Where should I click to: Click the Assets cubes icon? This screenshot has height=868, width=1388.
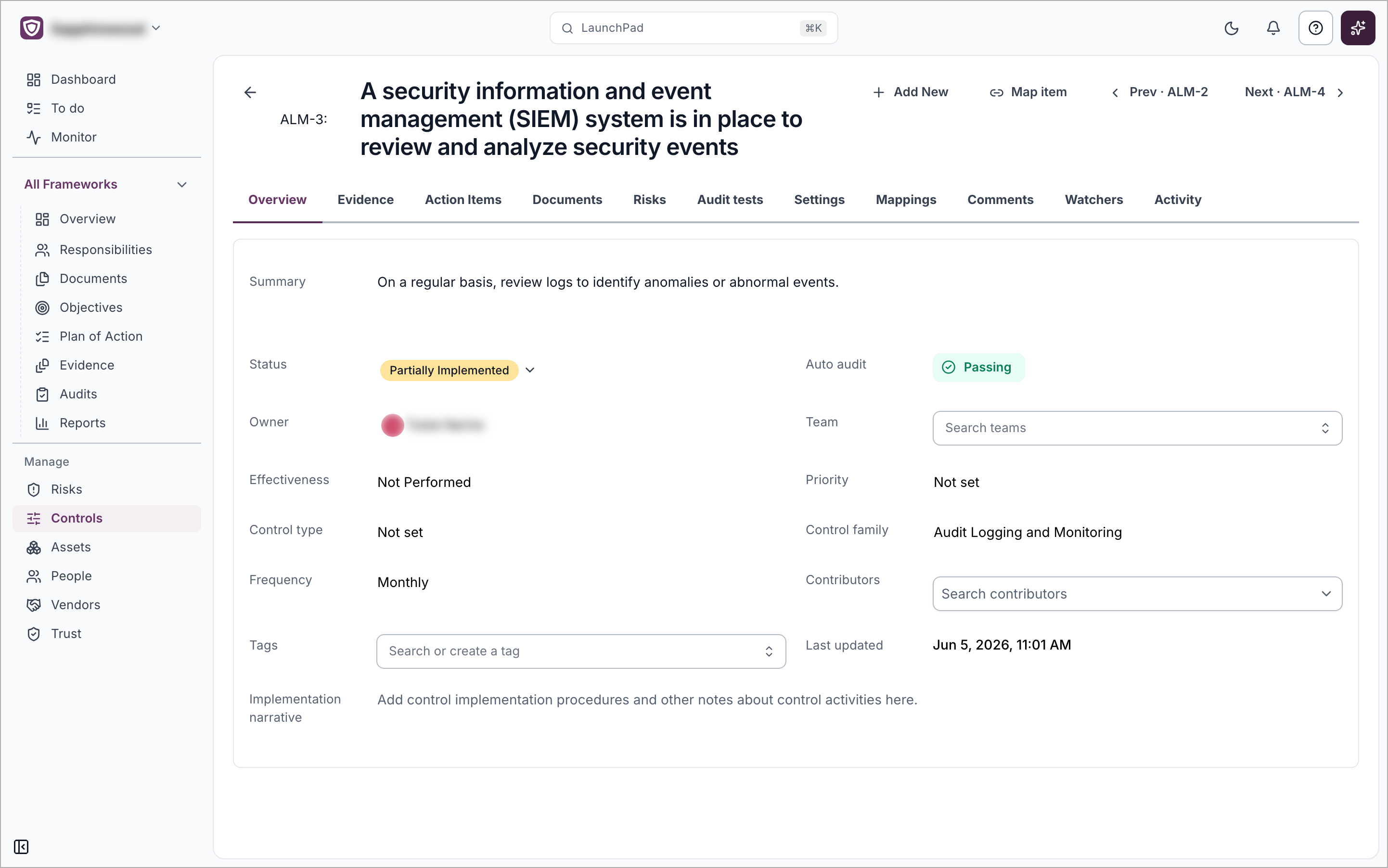34,547
